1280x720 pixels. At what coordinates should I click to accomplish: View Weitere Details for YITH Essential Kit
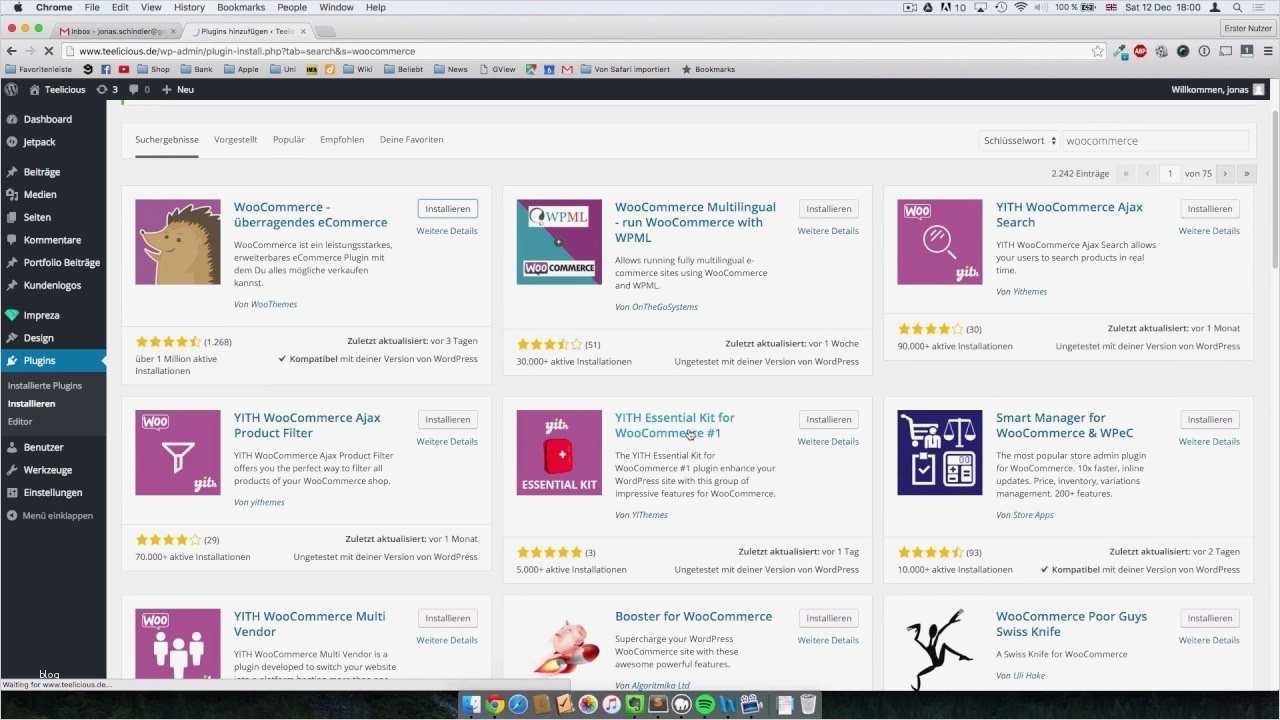pos(828,442)
